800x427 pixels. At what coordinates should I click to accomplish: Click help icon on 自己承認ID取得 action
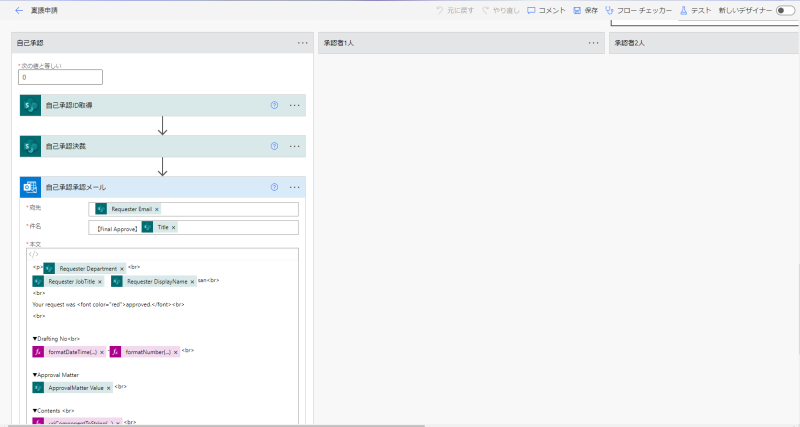coord(274,105)
